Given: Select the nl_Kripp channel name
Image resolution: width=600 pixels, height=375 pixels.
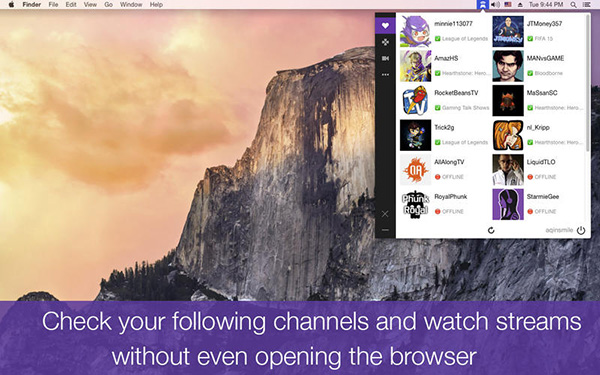Looking at the screenshot, I should [x=538, y=127].
